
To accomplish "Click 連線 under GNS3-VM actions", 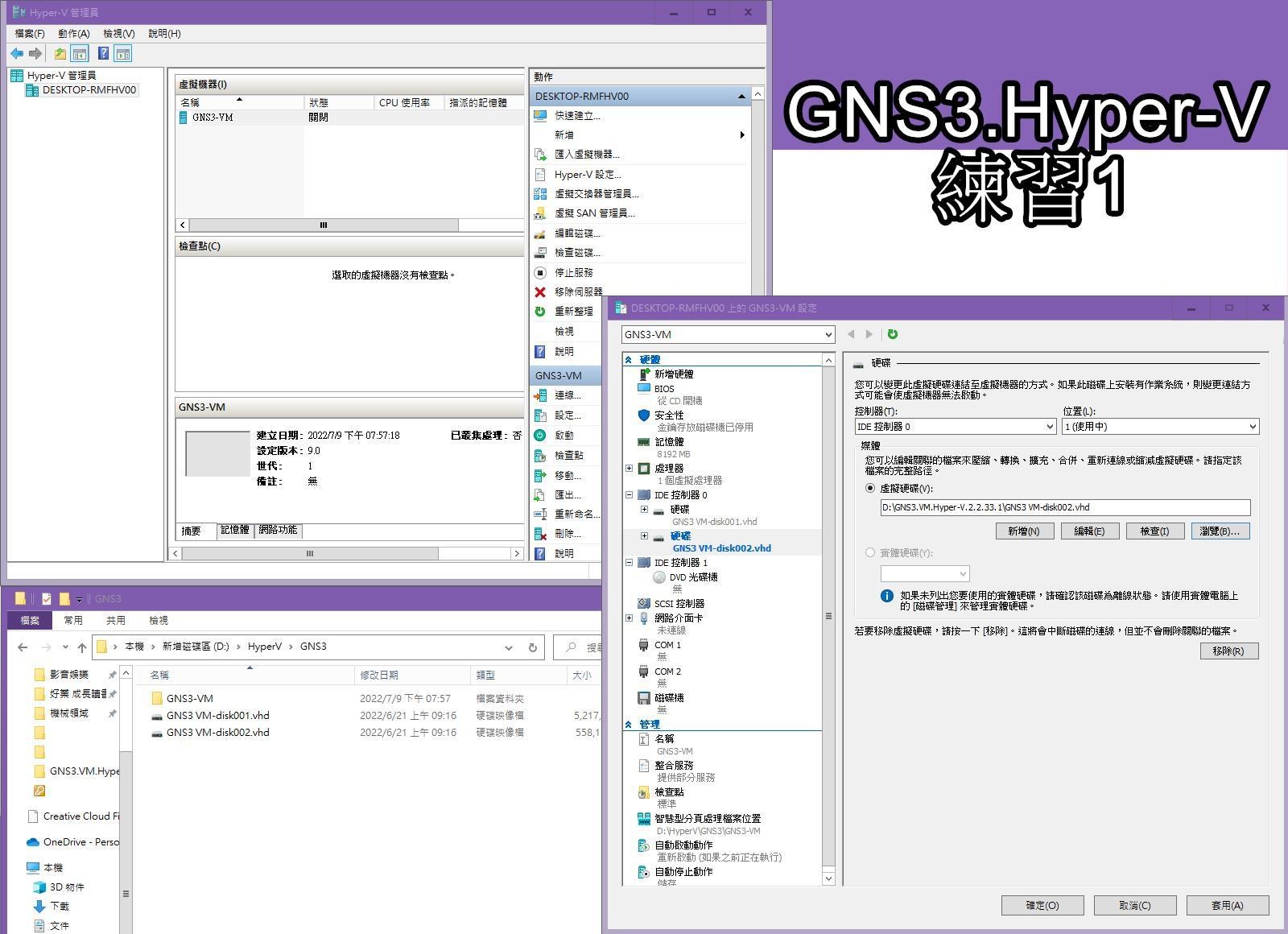I will 568,395.
